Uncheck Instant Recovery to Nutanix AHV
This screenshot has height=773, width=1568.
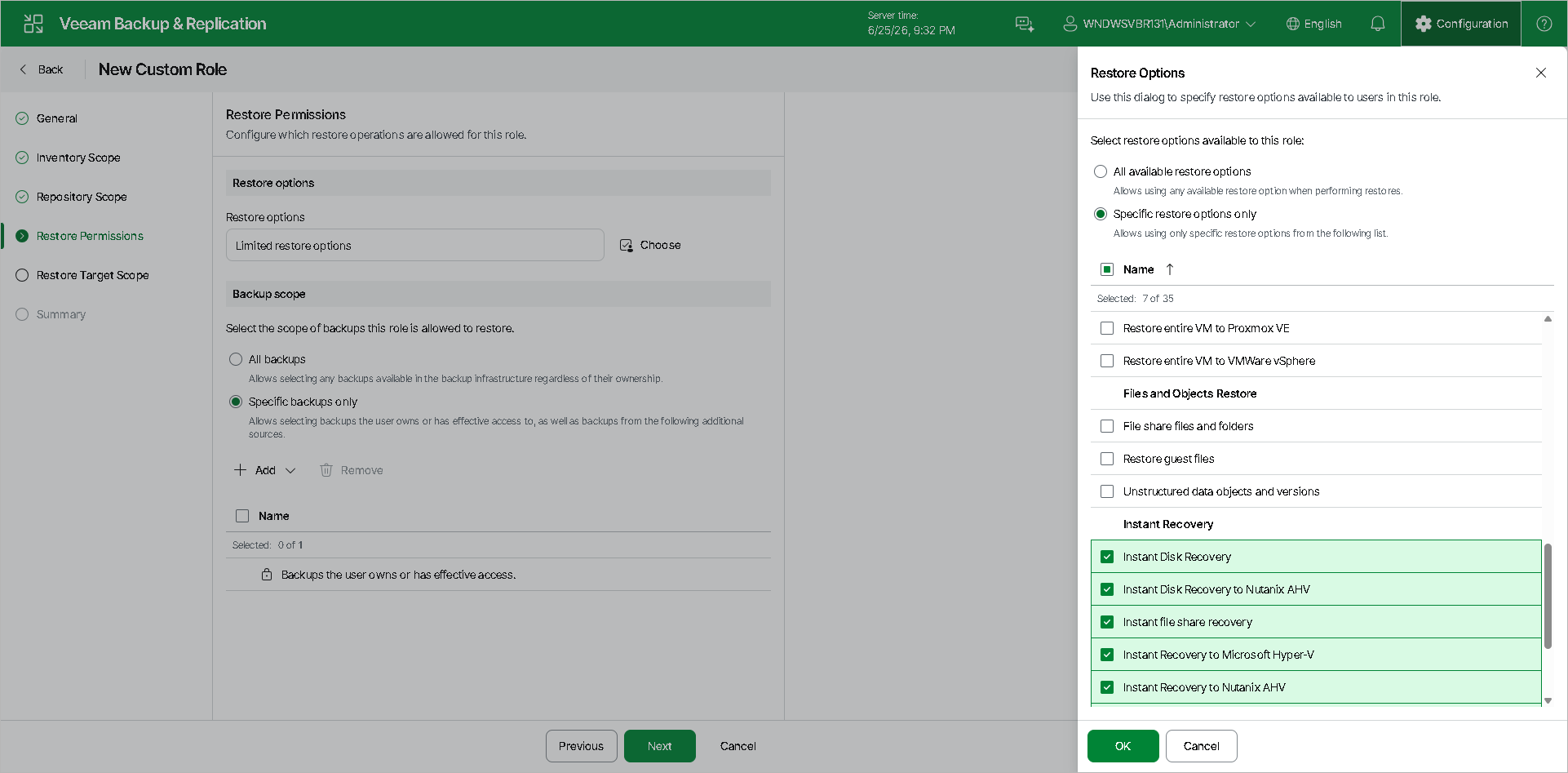pos(1107,687)
